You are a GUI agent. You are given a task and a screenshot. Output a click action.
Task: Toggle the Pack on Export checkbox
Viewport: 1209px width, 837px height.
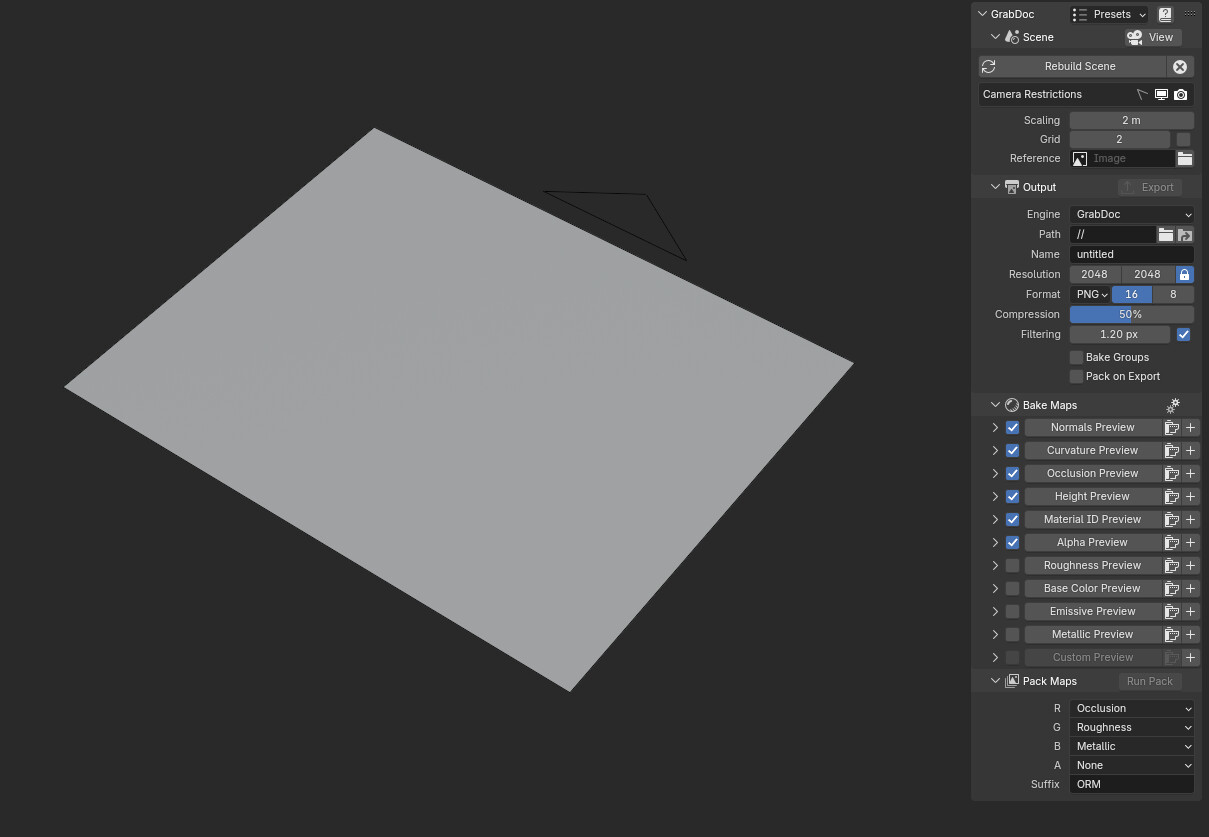pyautogui.click(x=1076, y=376)
